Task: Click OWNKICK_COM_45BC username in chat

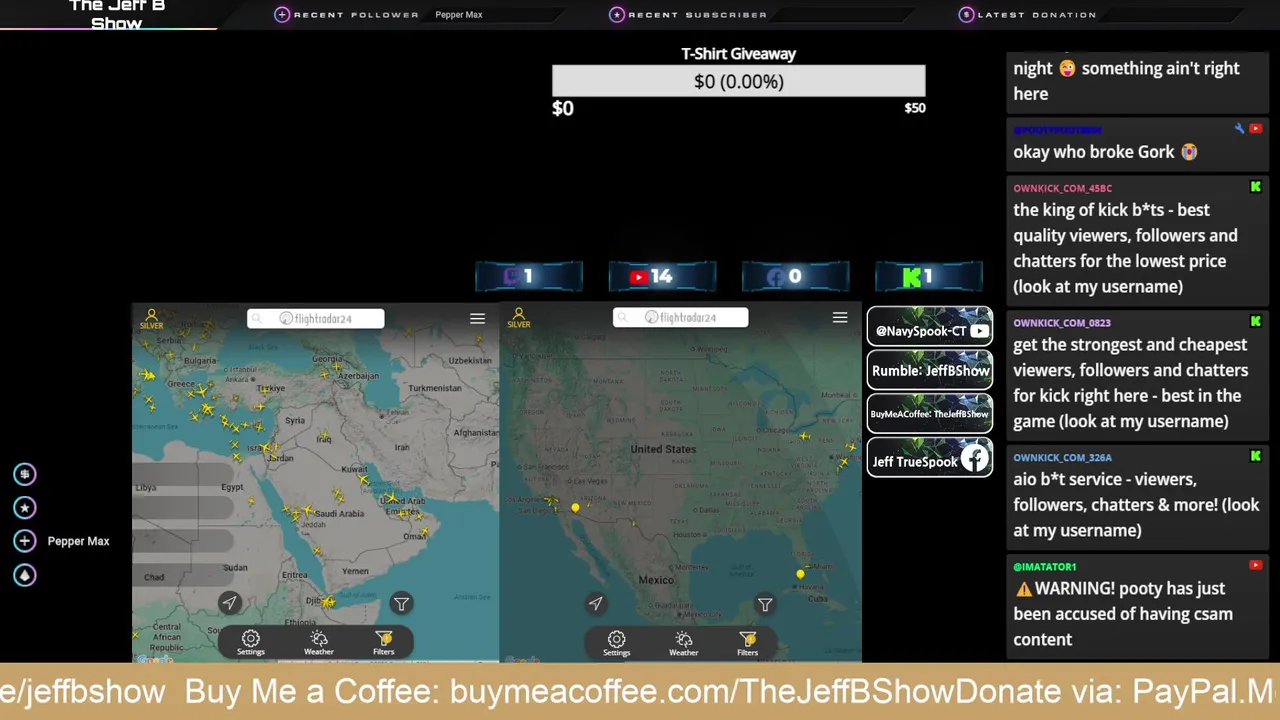Action: [1062, 188]
